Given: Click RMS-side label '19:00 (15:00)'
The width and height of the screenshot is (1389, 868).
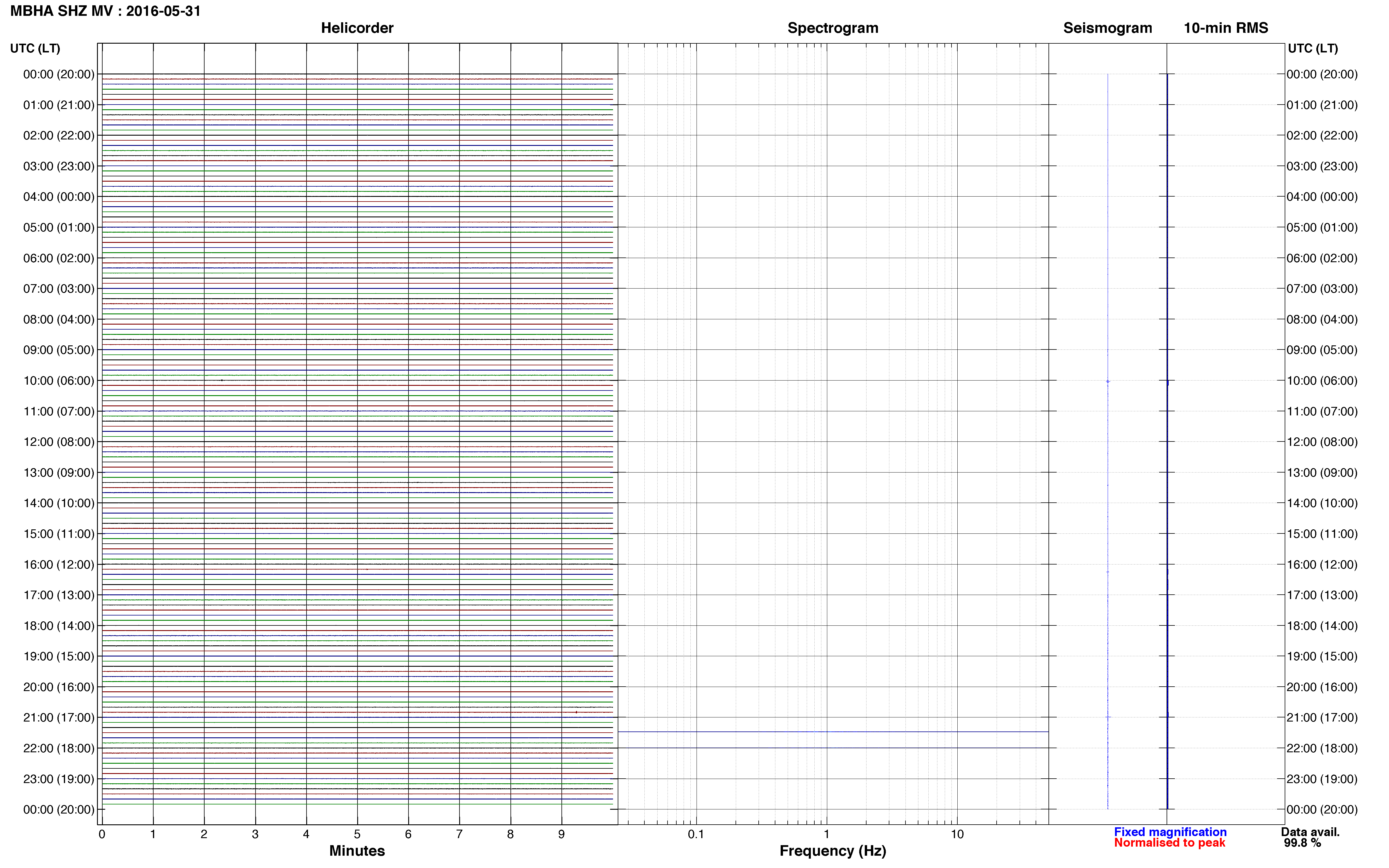Looking at the screenshot, I should point(1322,656).
